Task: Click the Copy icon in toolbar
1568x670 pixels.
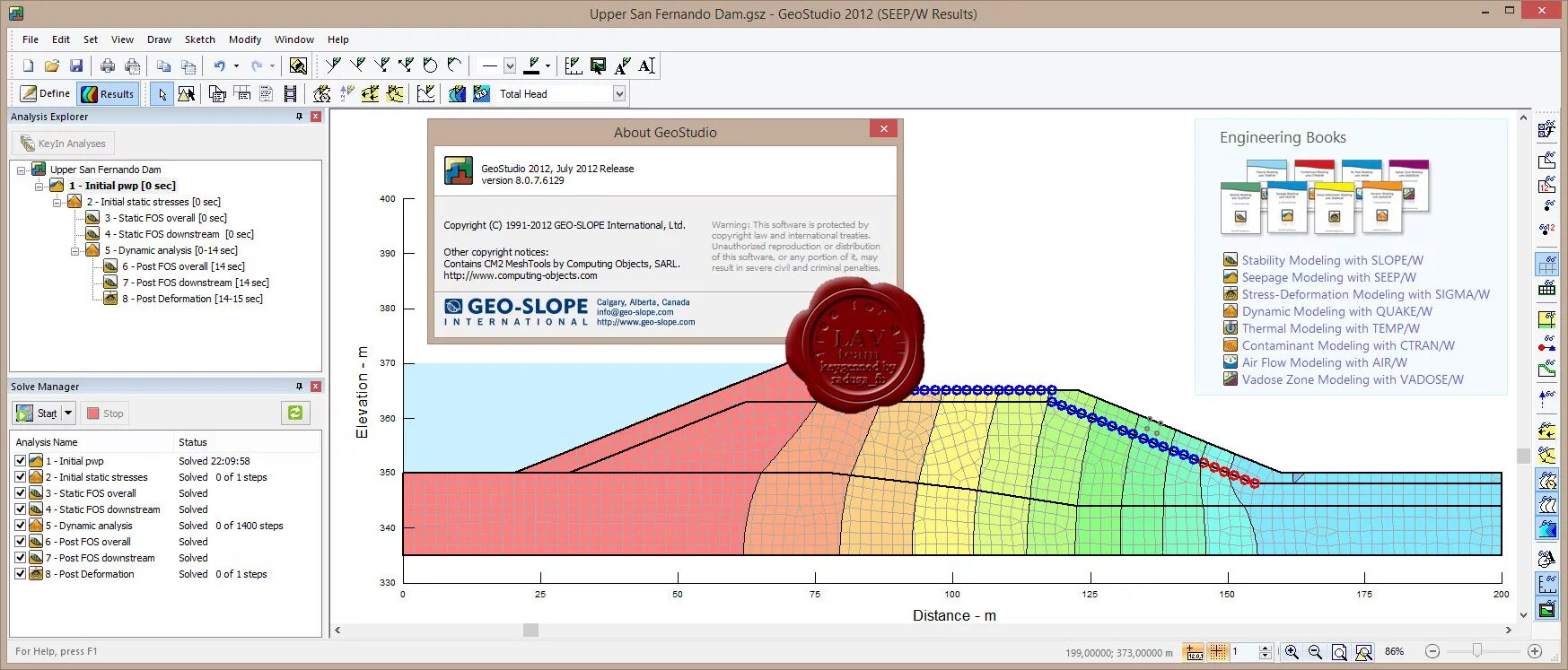Action: click(163, 65)
